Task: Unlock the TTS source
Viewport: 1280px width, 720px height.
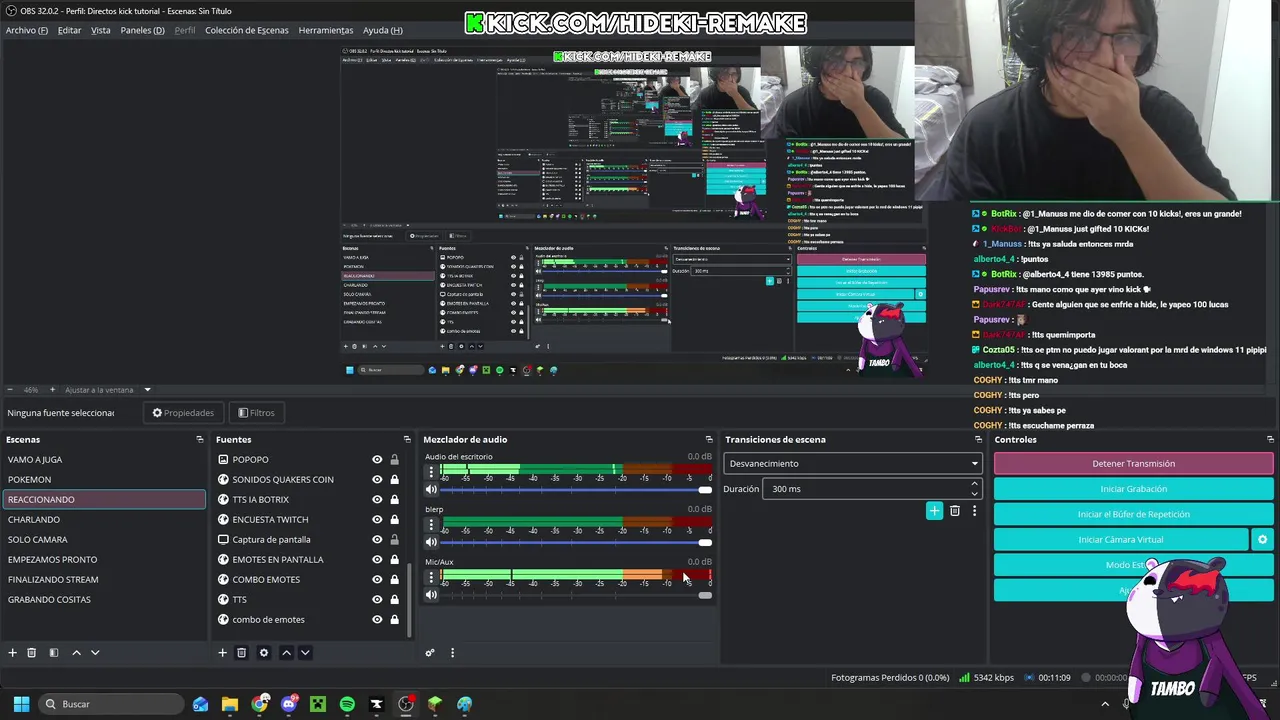Action: [394, 600]
